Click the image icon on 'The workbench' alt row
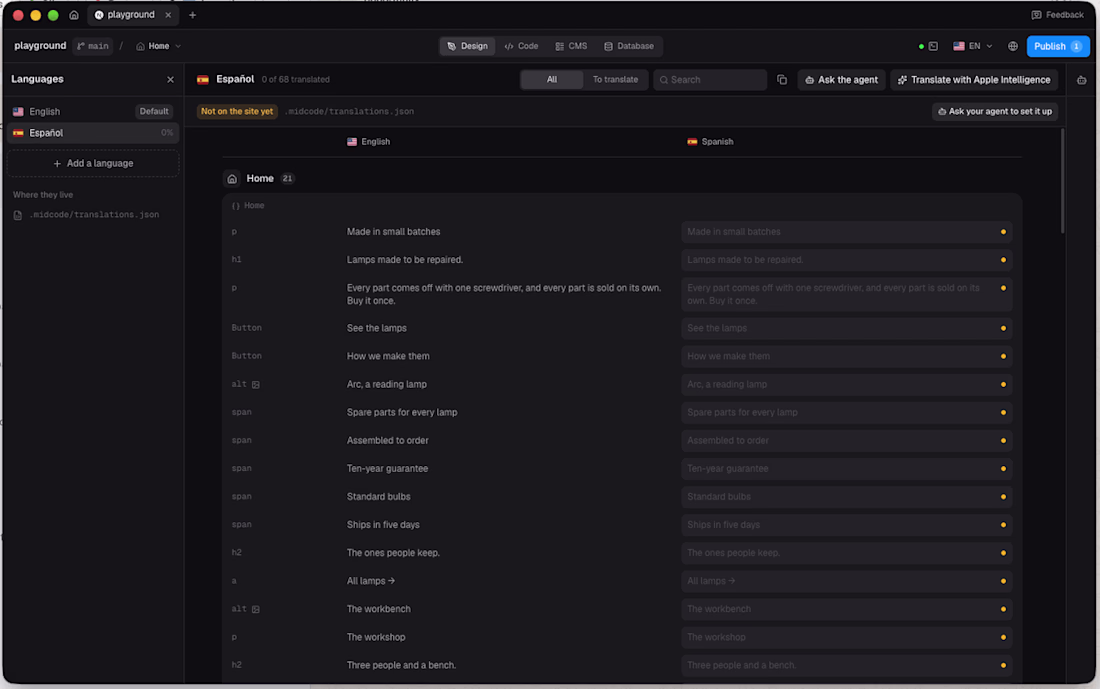 click(256, 609)
